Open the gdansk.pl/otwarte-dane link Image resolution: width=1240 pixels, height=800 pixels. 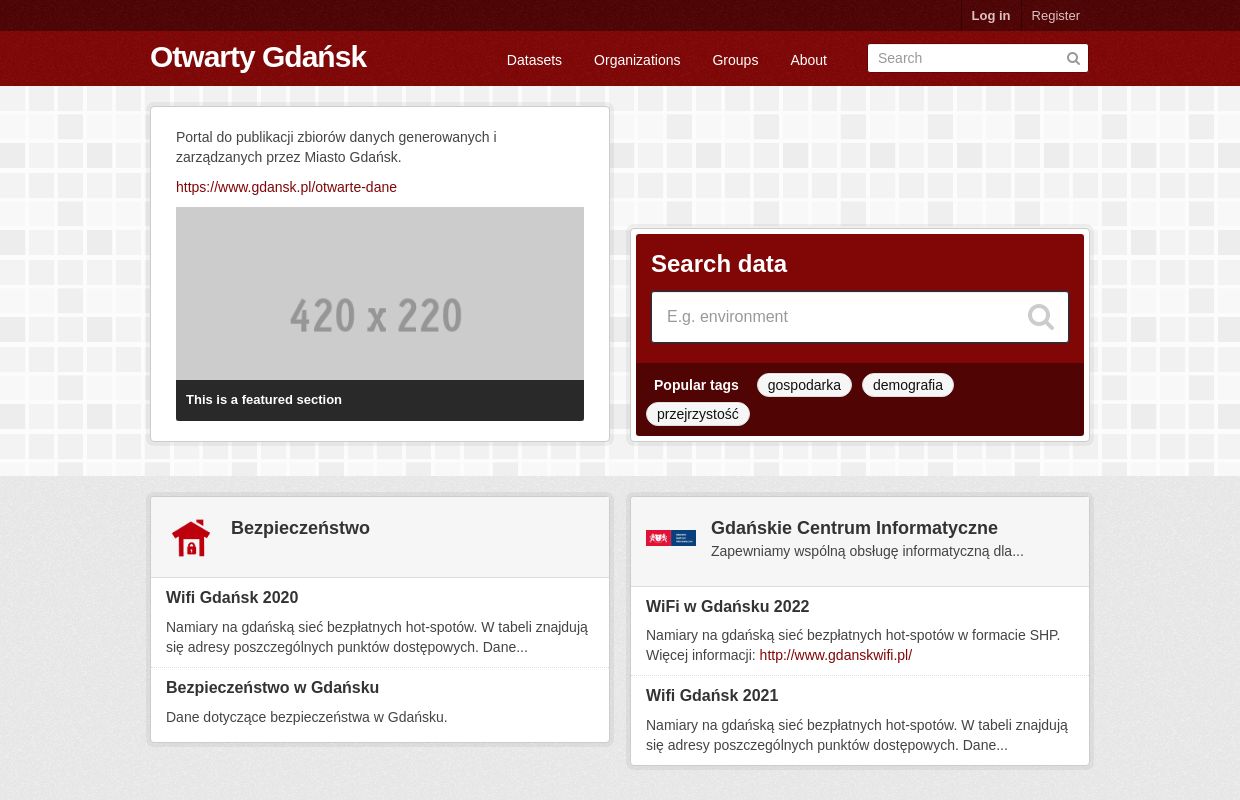[286, 187]
